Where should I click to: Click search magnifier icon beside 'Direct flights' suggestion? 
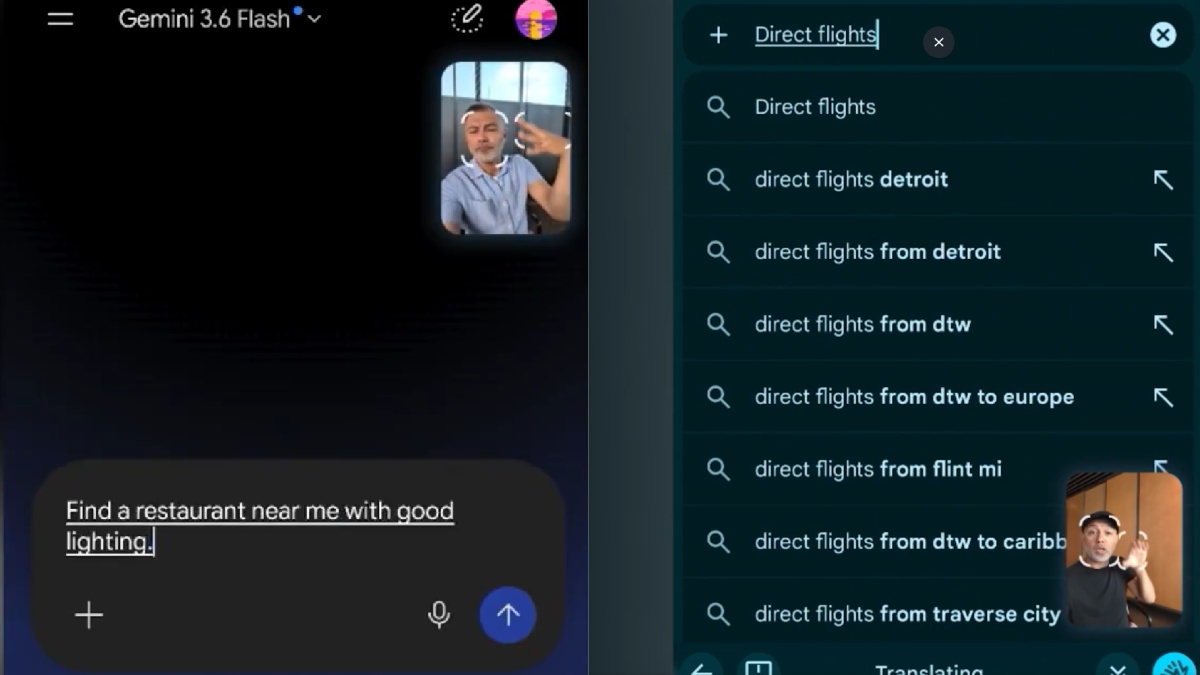tap(718, 107)
